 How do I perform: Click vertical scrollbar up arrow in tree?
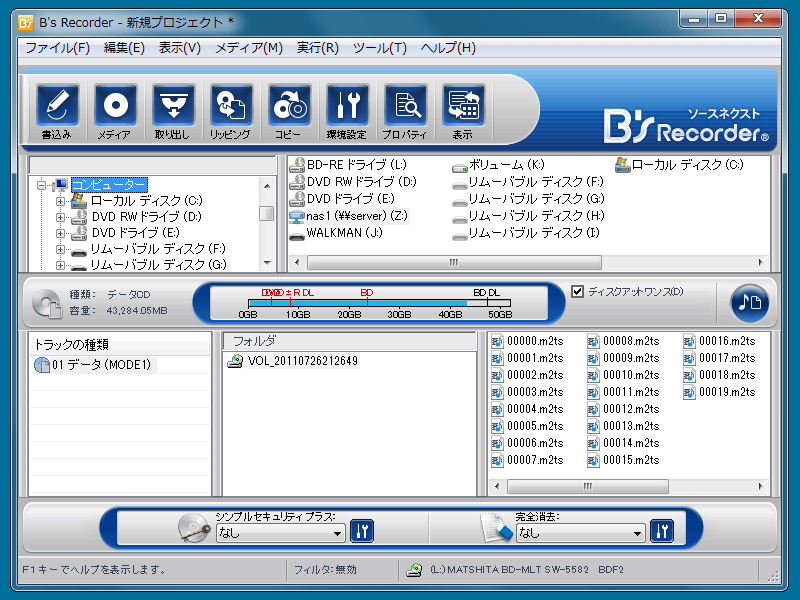267,186
